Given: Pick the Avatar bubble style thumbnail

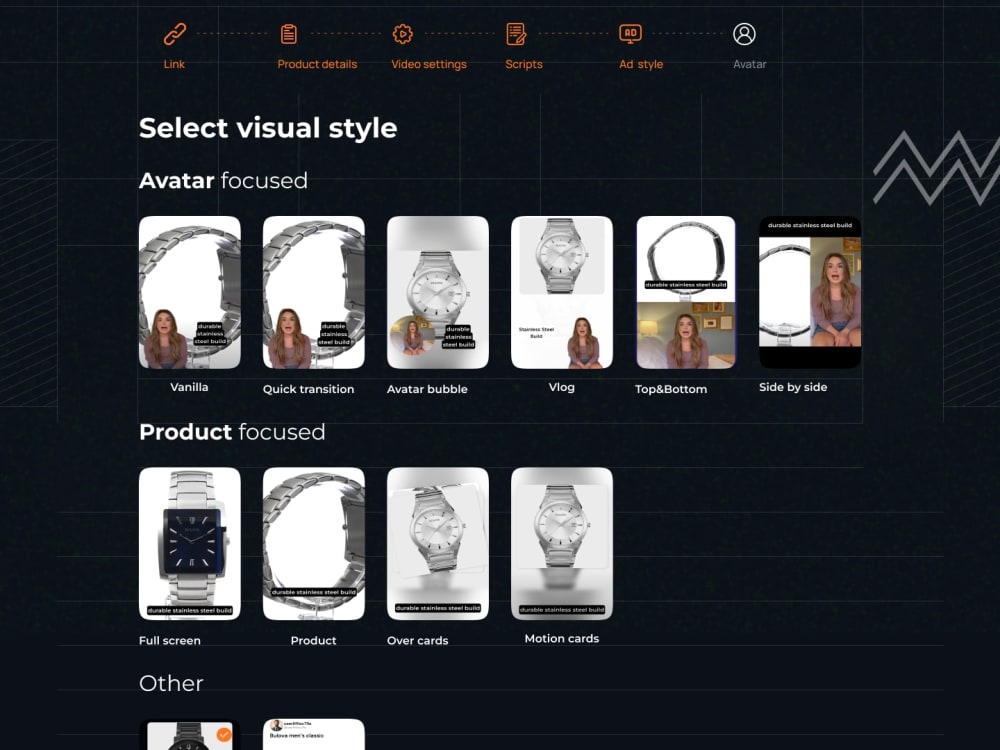Looking at the screenshot, I should (438, 292).
